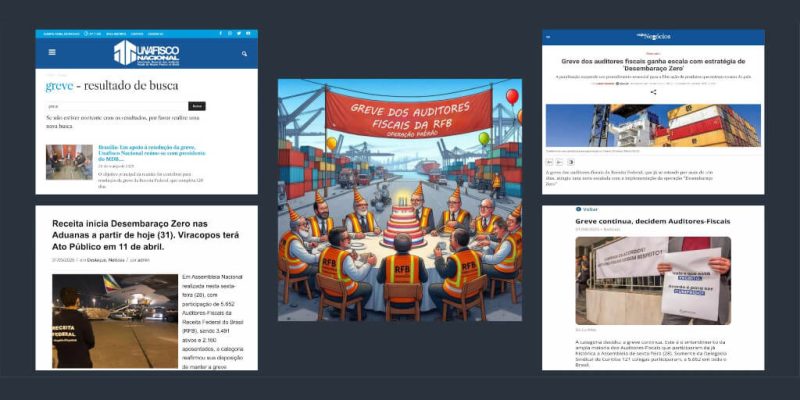This screenshot has width=800, height=400.
Task: Open the Brasília greve search result title
Action: [152, 153]
